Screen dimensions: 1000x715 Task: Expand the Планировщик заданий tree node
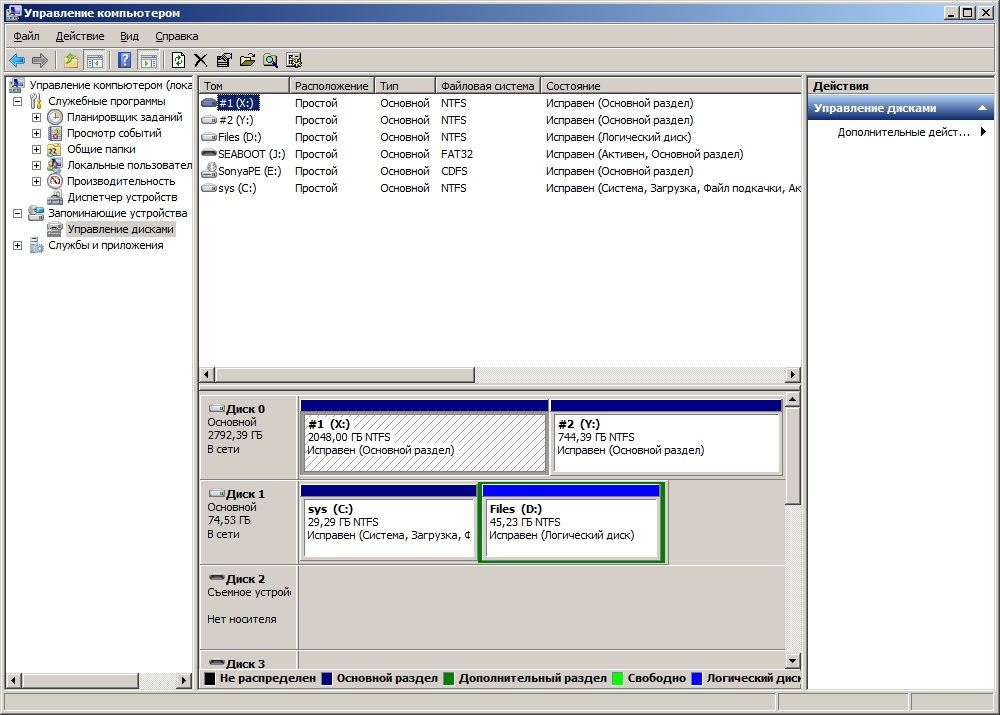click(37, 118)
